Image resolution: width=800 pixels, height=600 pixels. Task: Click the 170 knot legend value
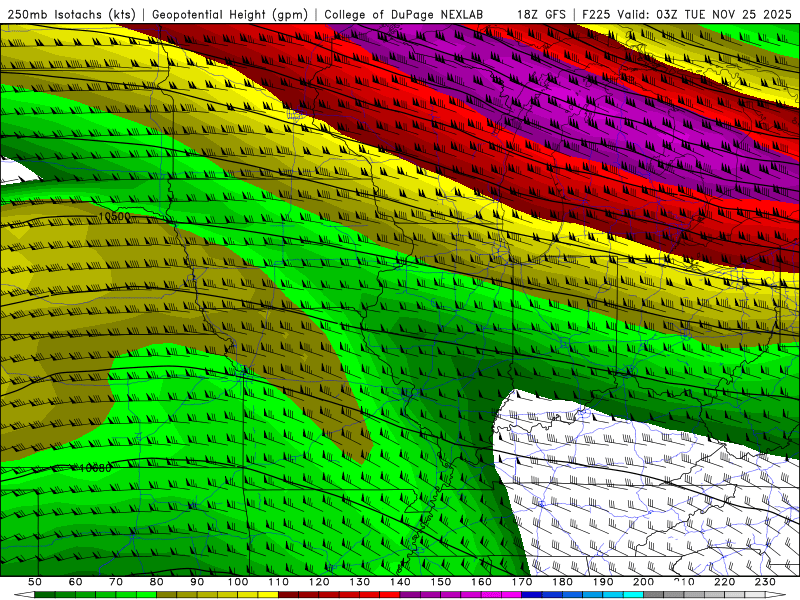pos(522,582)
